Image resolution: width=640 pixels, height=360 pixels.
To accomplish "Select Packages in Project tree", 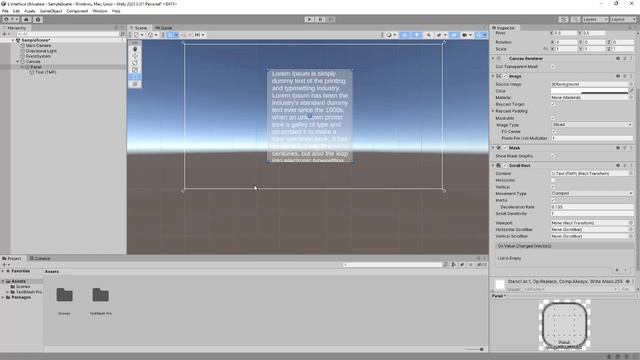I will click(21, 298).
